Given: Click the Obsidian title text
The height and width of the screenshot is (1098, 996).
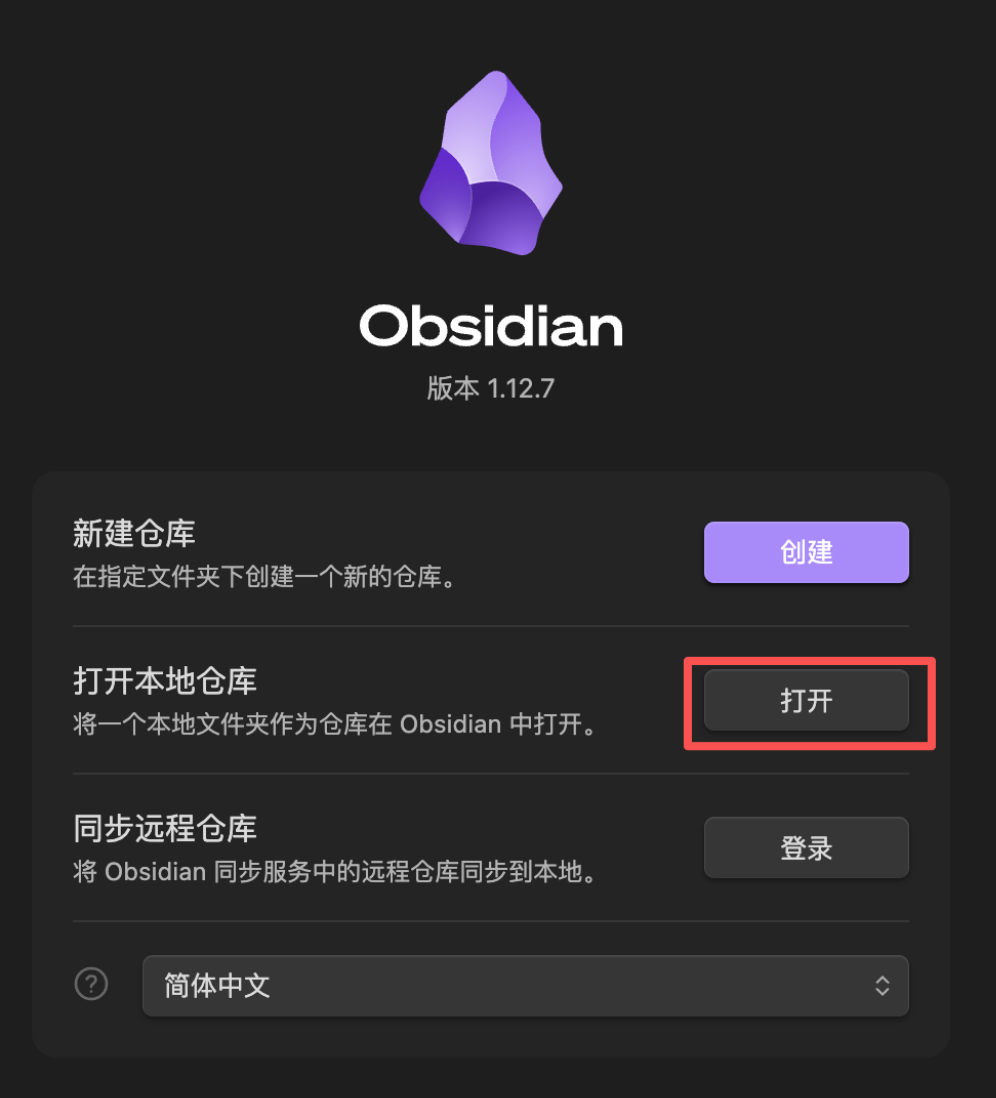Looking at the screenshot, I should click(x=491, y=326).
